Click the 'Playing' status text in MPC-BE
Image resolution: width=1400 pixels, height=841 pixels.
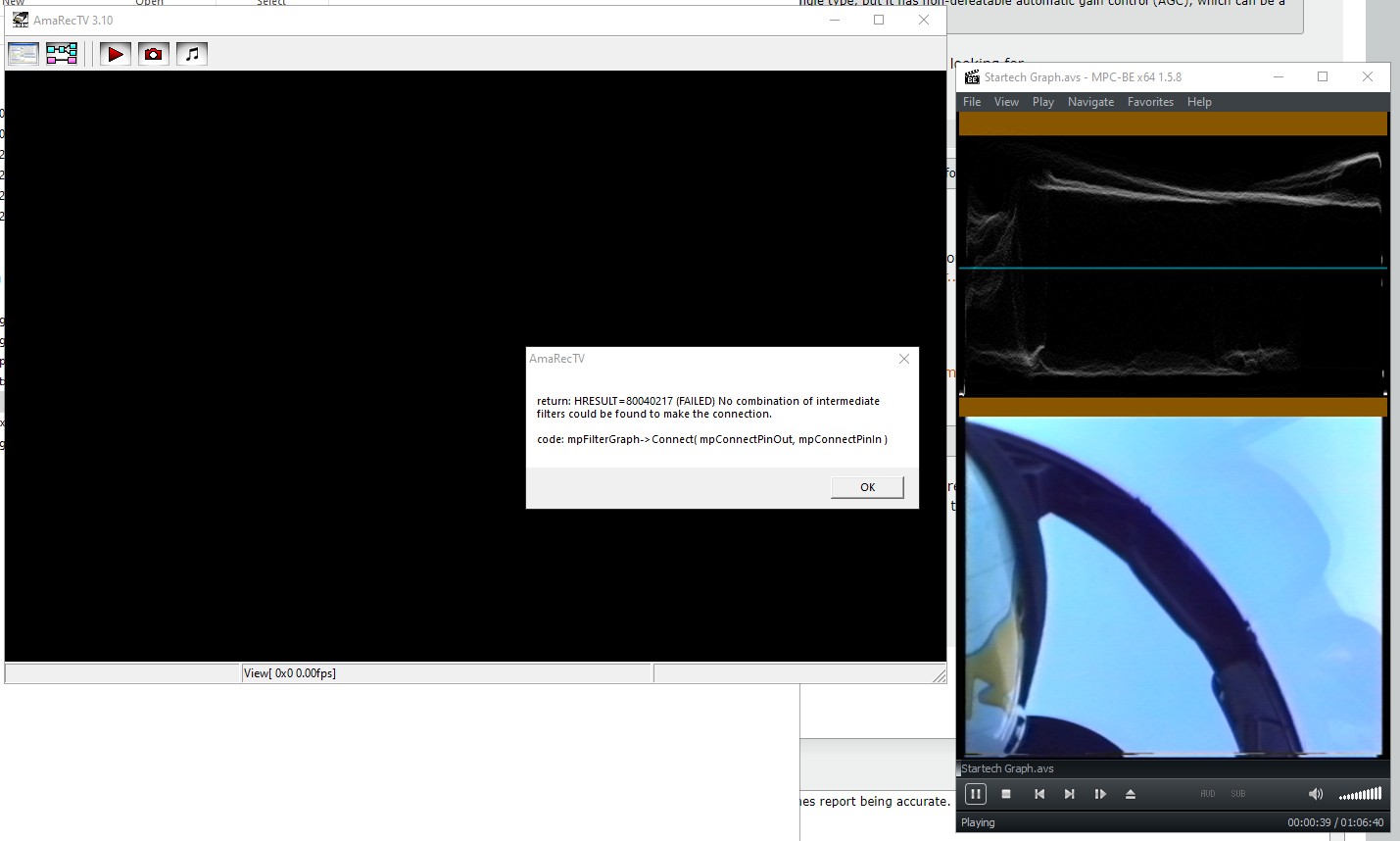coord(978,822)
